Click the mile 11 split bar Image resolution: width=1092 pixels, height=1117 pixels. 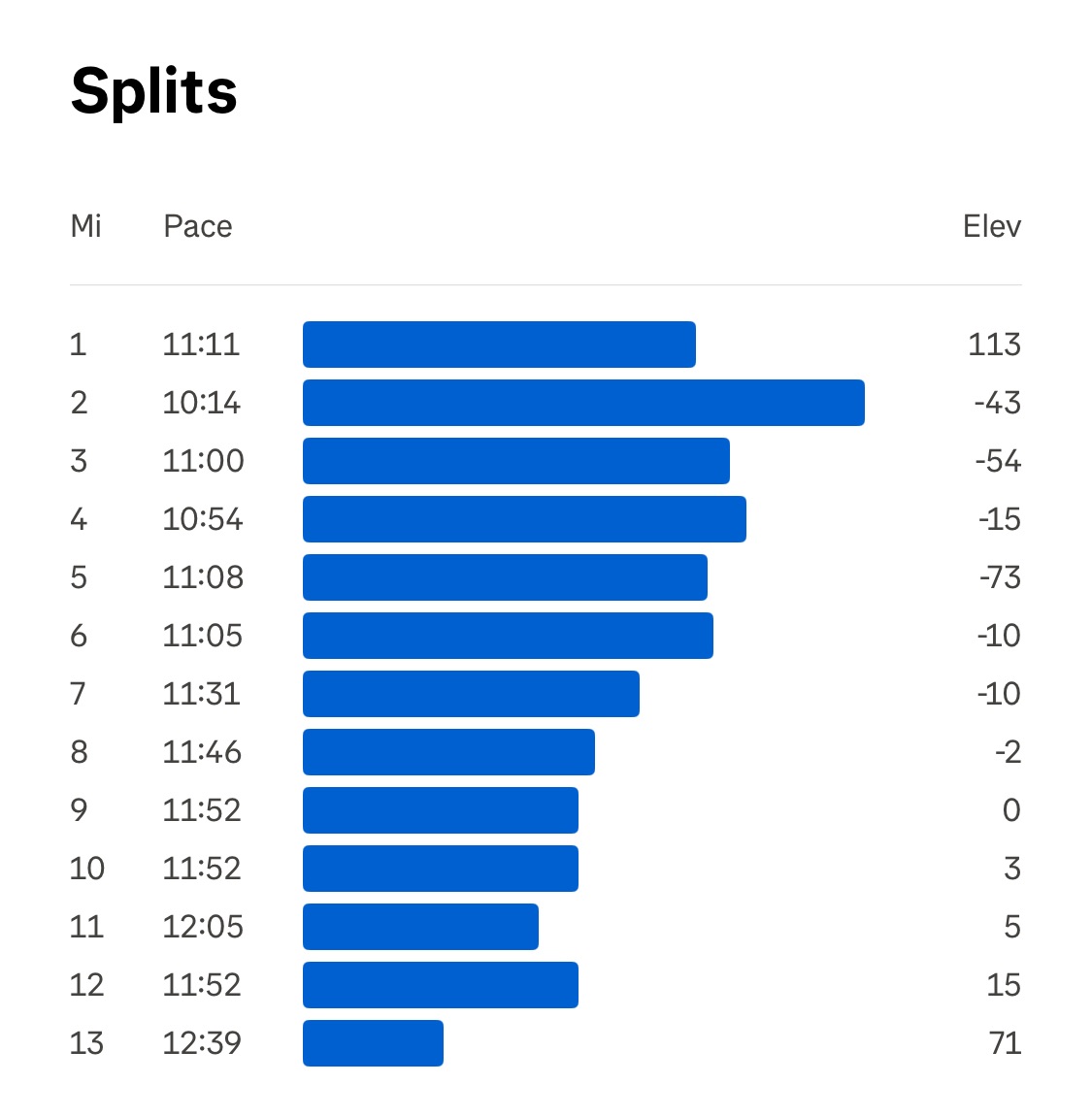[x=420, y=927]
